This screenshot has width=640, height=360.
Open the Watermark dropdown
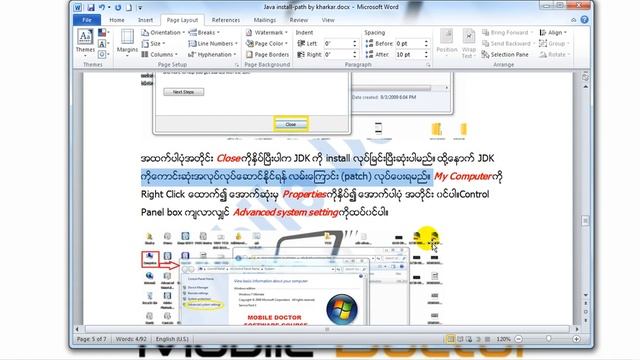point(267,33)
